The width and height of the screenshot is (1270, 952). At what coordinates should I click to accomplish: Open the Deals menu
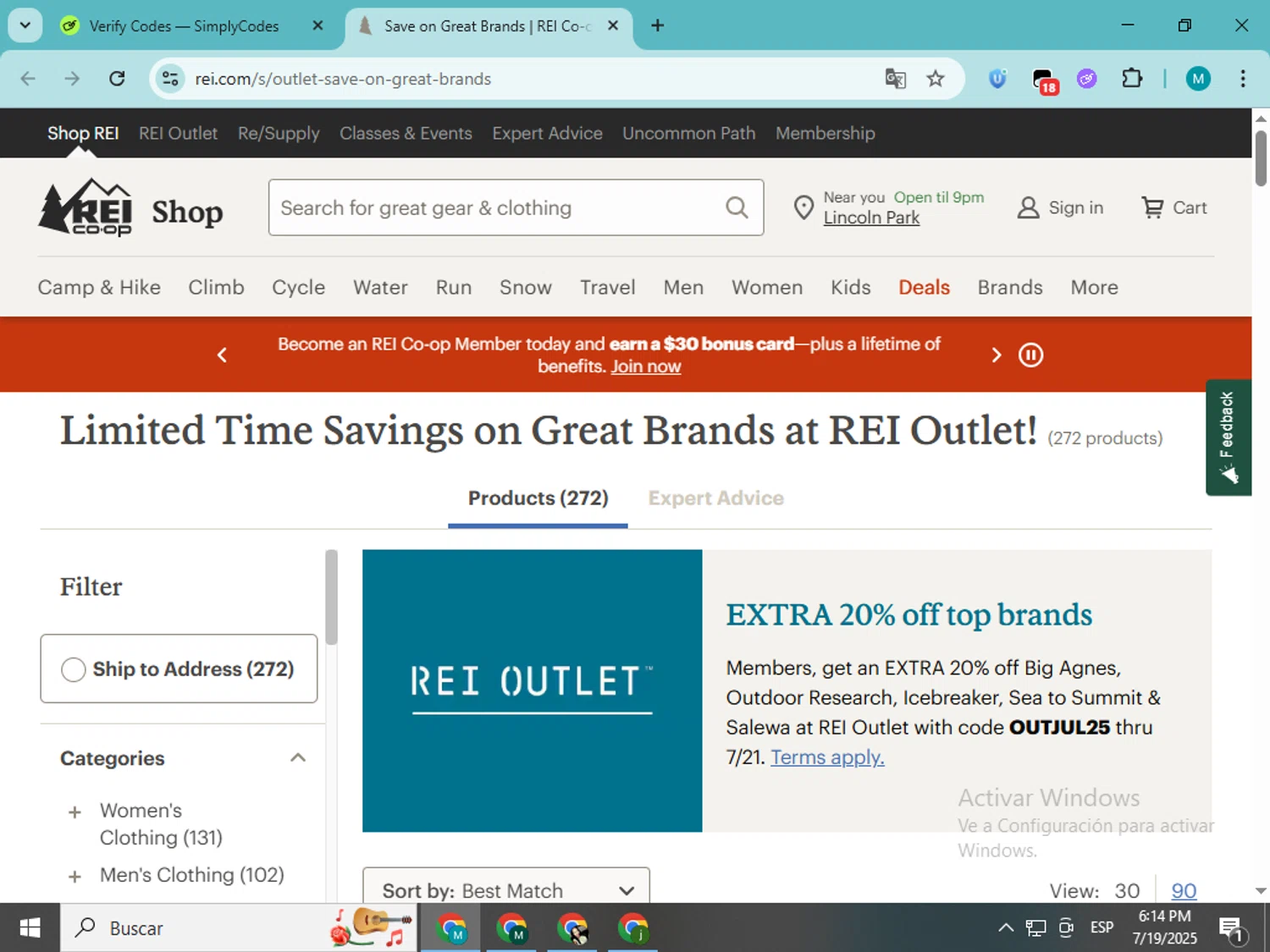click(x=924, y=288)
